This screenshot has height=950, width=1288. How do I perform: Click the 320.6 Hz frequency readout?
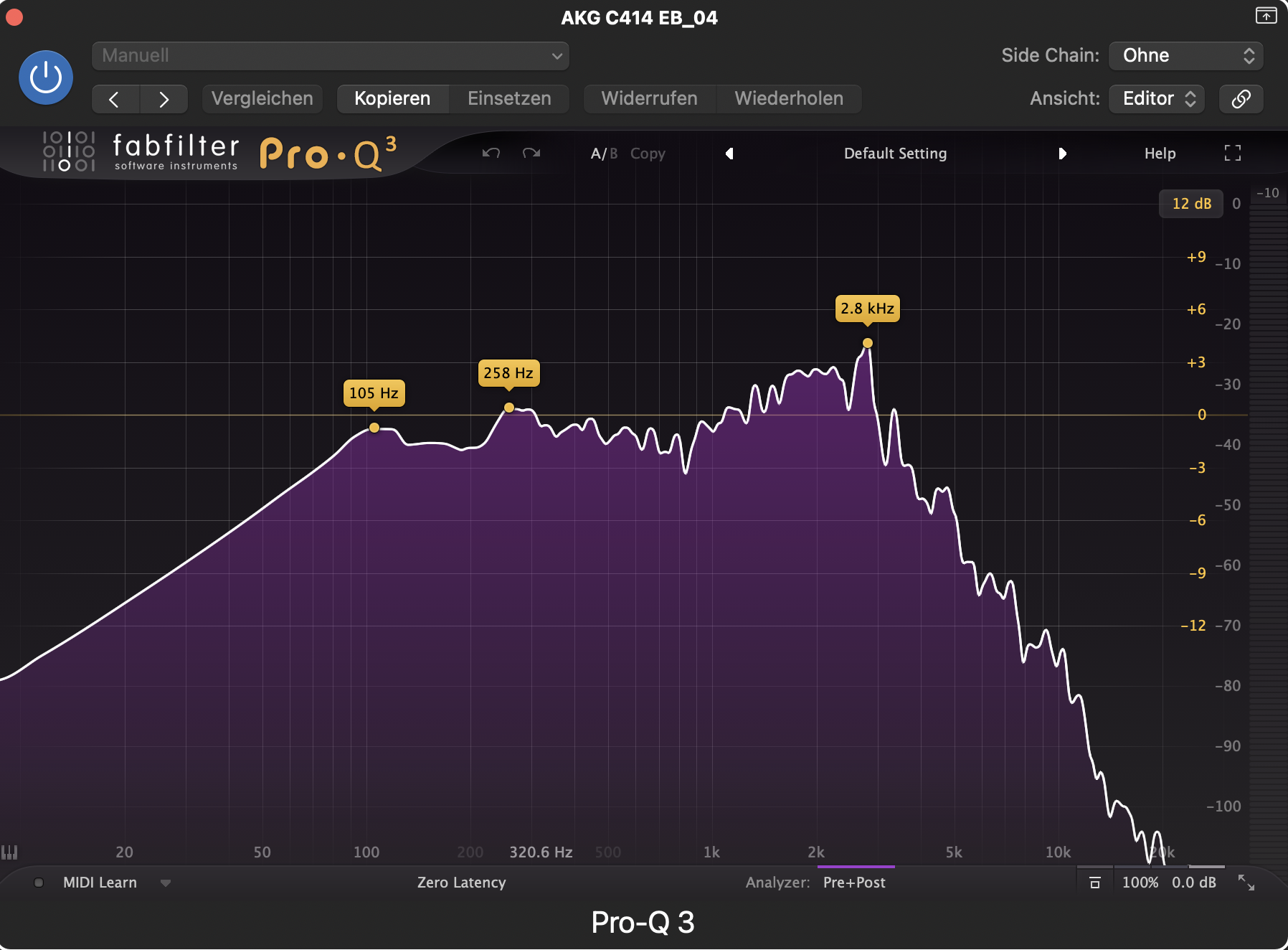[541, 852]
